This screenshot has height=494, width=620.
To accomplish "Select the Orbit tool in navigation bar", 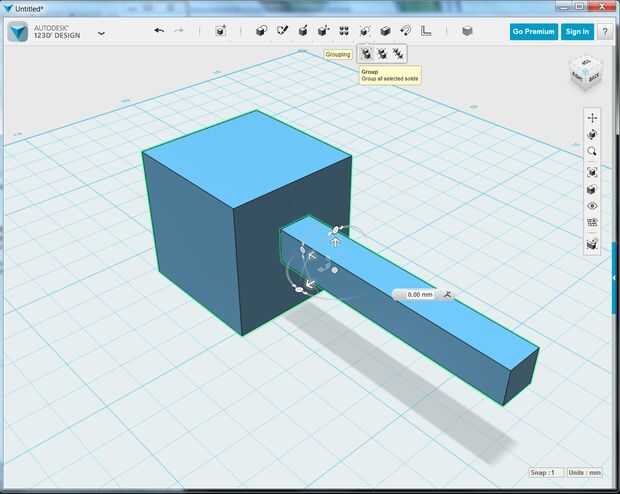I will [x=592, y=134].
